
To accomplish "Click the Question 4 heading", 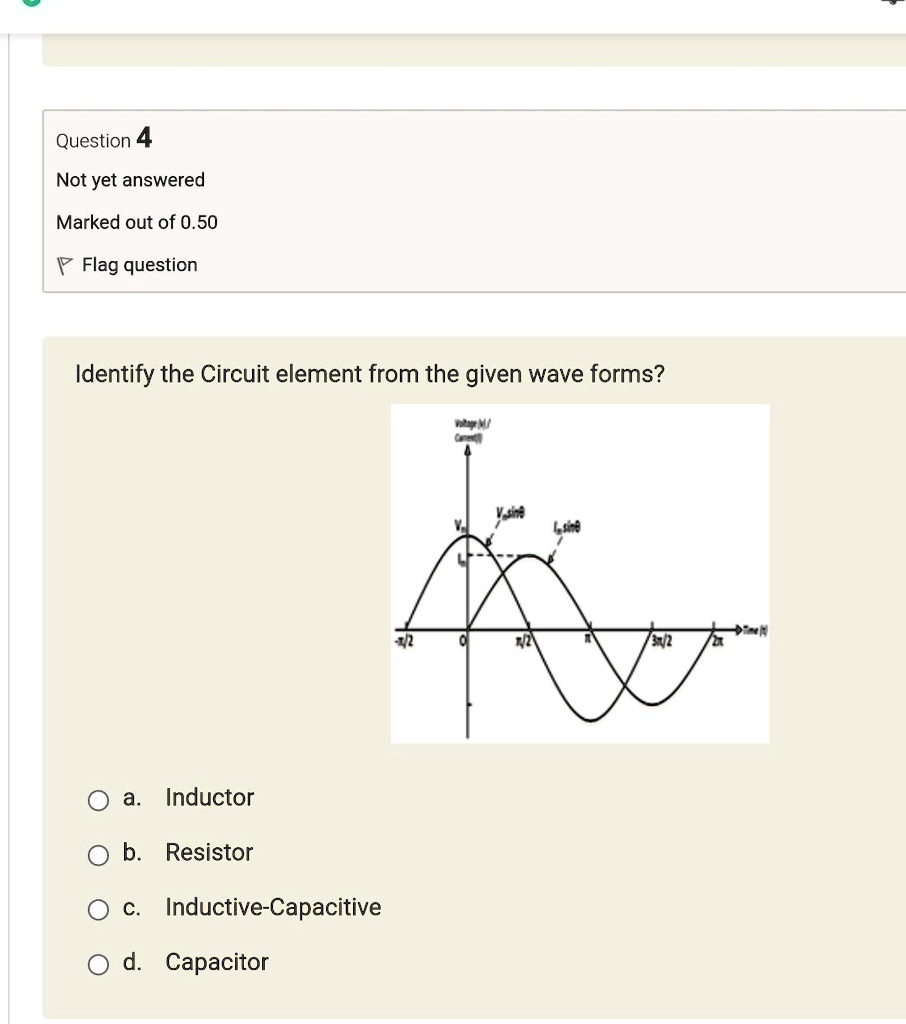I will pos(103,140).
